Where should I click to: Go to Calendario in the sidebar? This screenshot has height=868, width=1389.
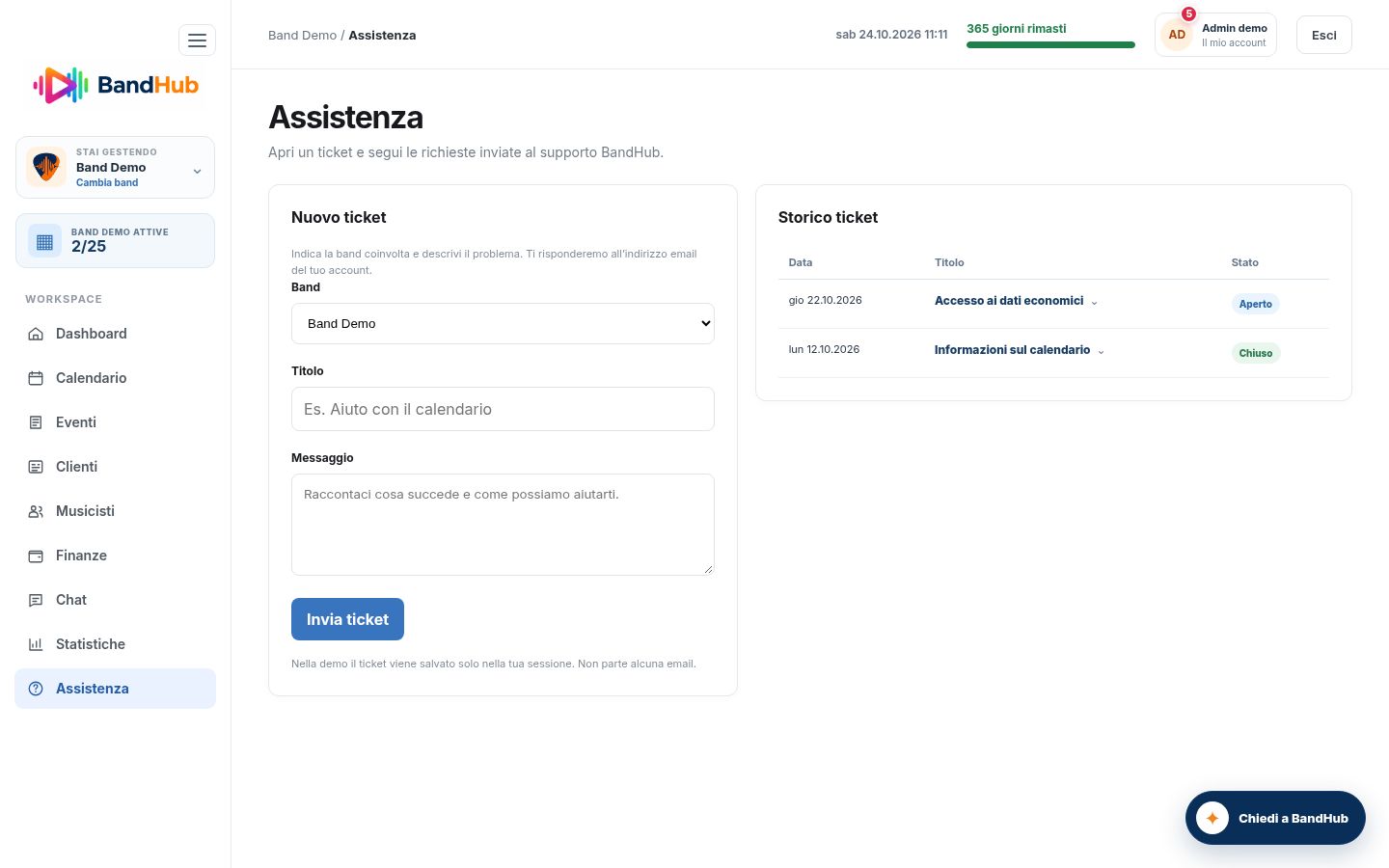click(115, 378)
